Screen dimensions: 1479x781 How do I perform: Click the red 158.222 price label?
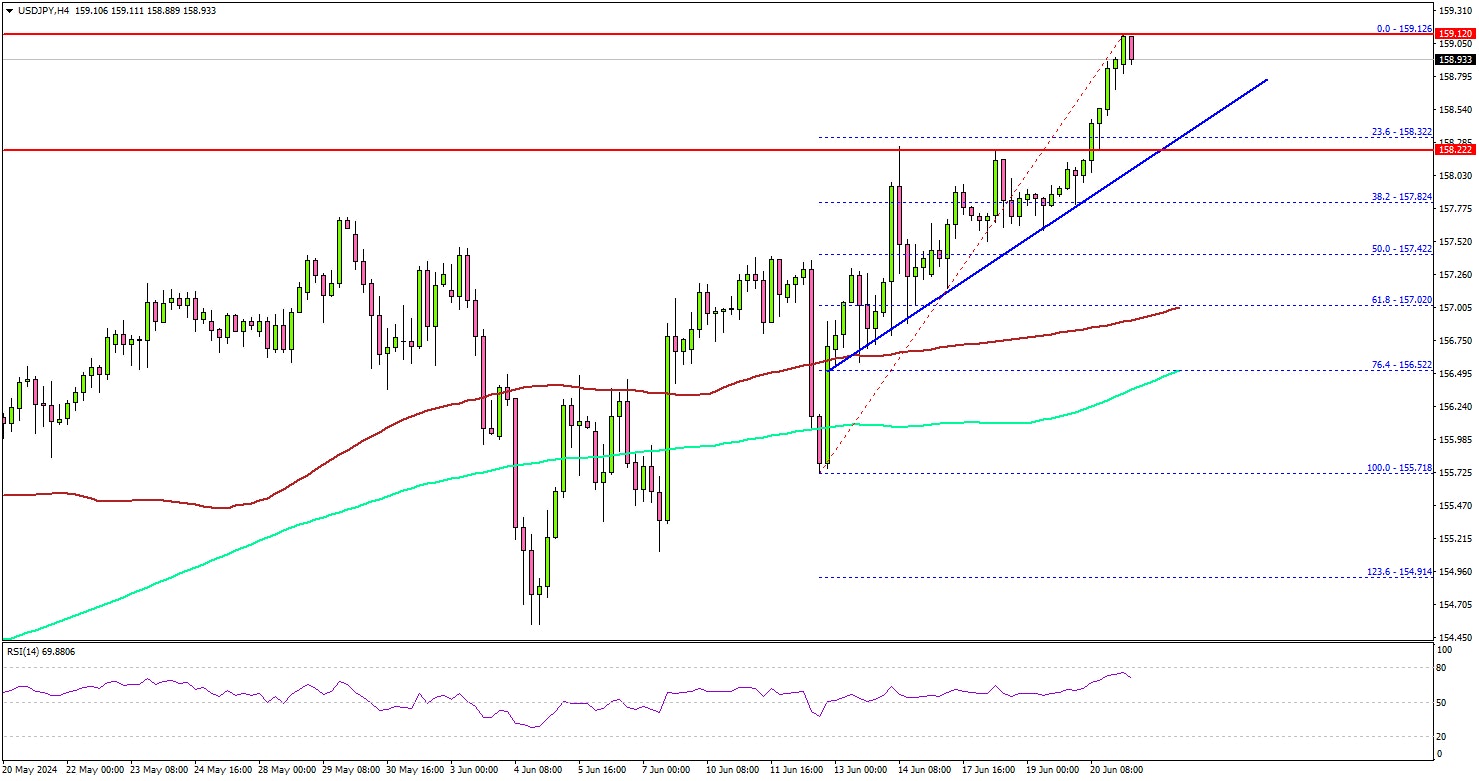(x=1456, y=150)
